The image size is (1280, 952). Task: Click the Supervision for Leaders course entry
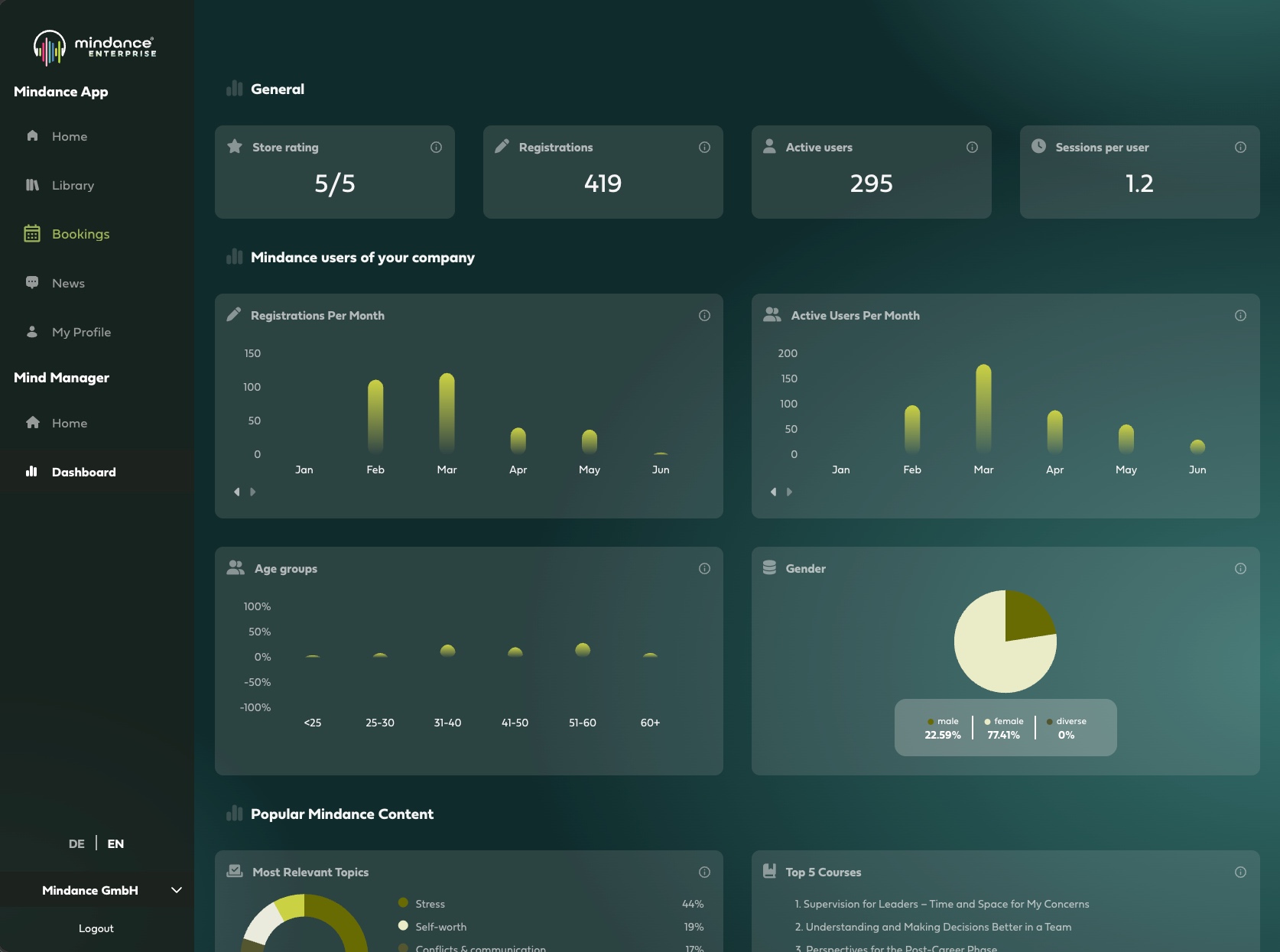942,904
